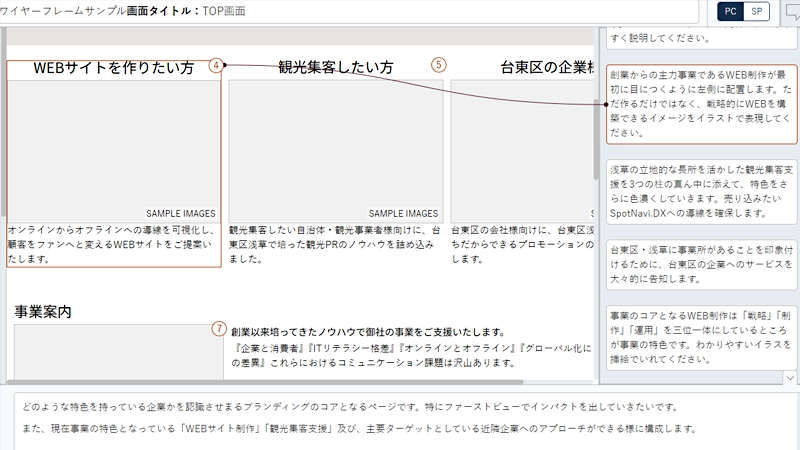The height and width of the screenshot is (450, 800).
Task: Click the 観光集客したい方 heading
Action: click(x=335, y=68)
